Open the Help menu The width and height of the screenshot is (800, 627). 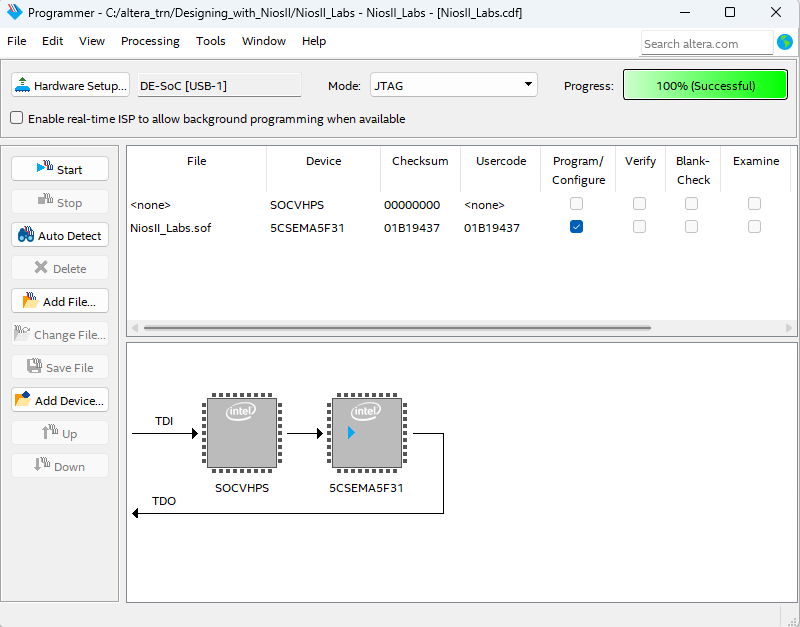pyautogui.click(x=314, y=41)
